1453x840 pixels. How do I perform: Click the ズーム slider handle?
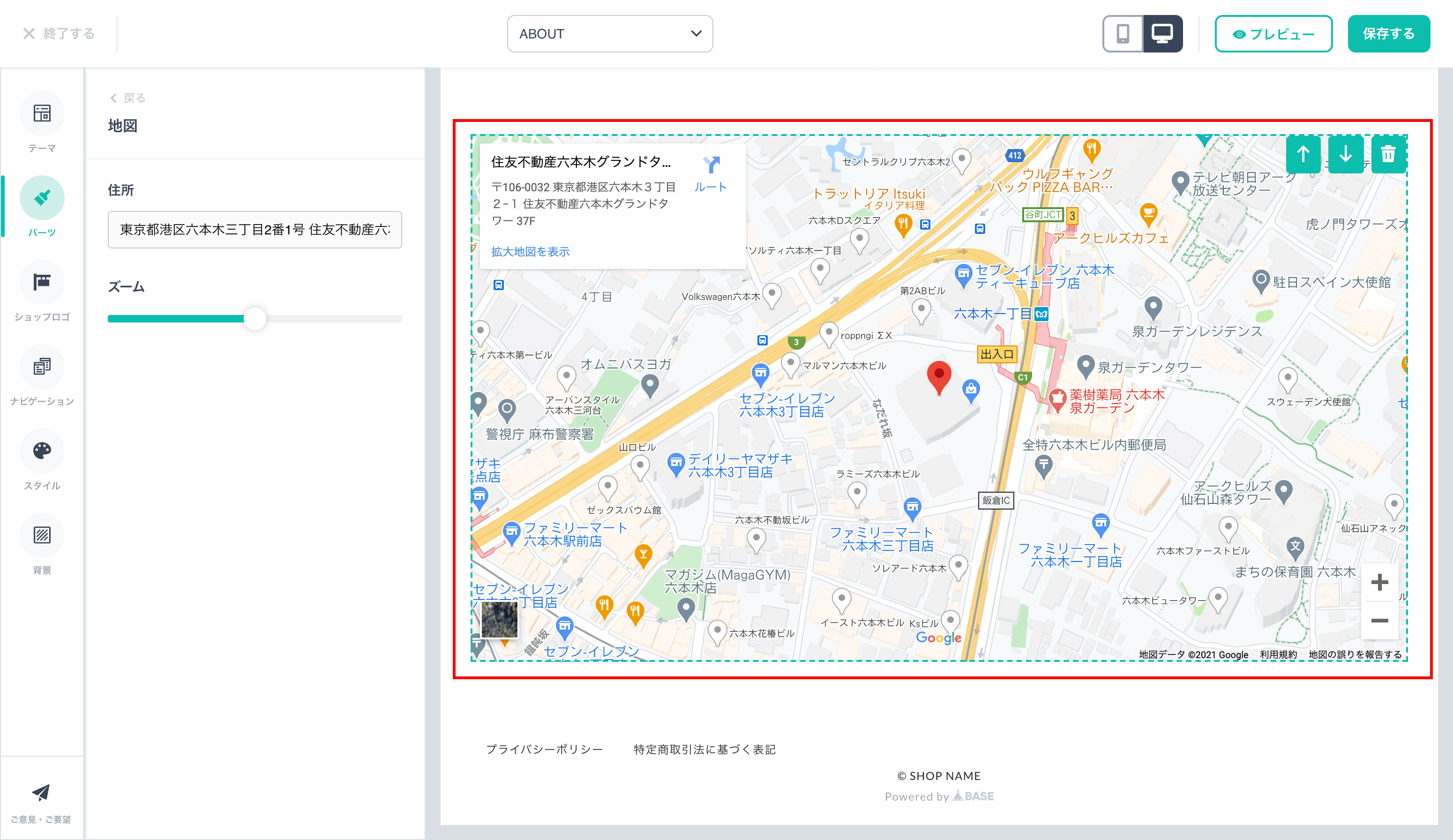(x=254, y=318)
